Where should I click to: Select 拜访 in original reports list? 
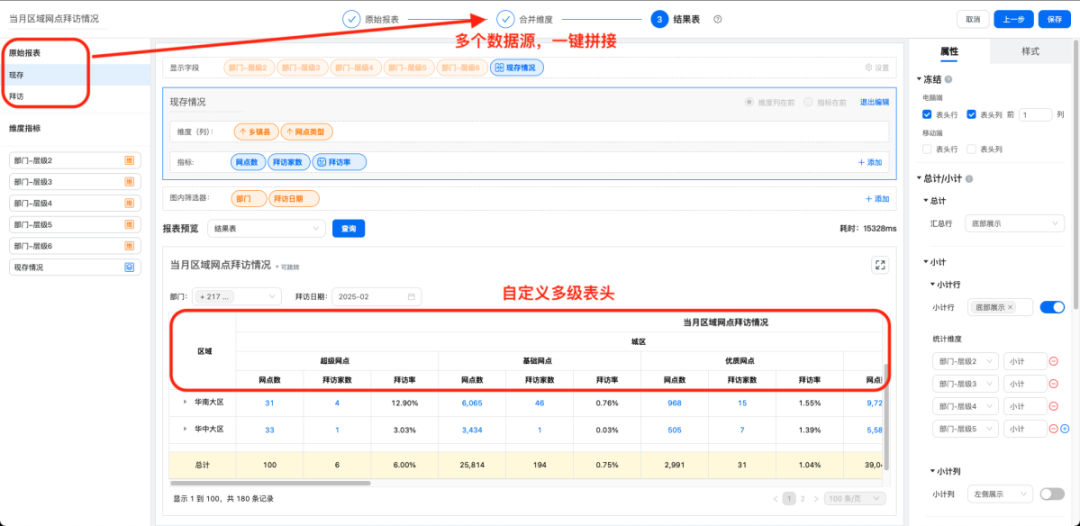tap(76, 97)
